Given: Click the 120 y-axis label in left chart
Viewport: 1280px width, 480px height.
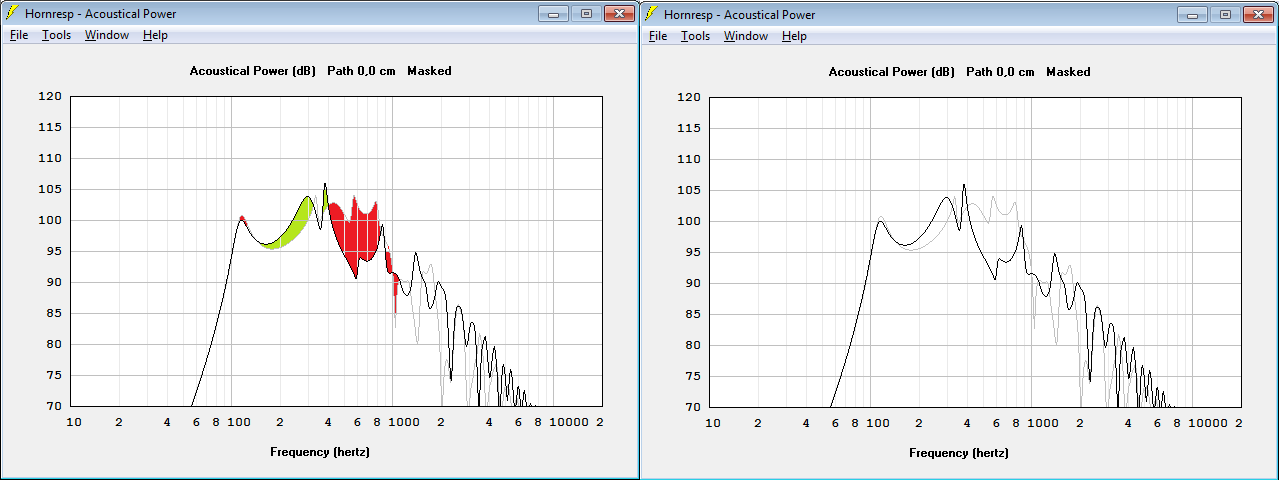Looking at the screenshot, I should pos(51,97).
